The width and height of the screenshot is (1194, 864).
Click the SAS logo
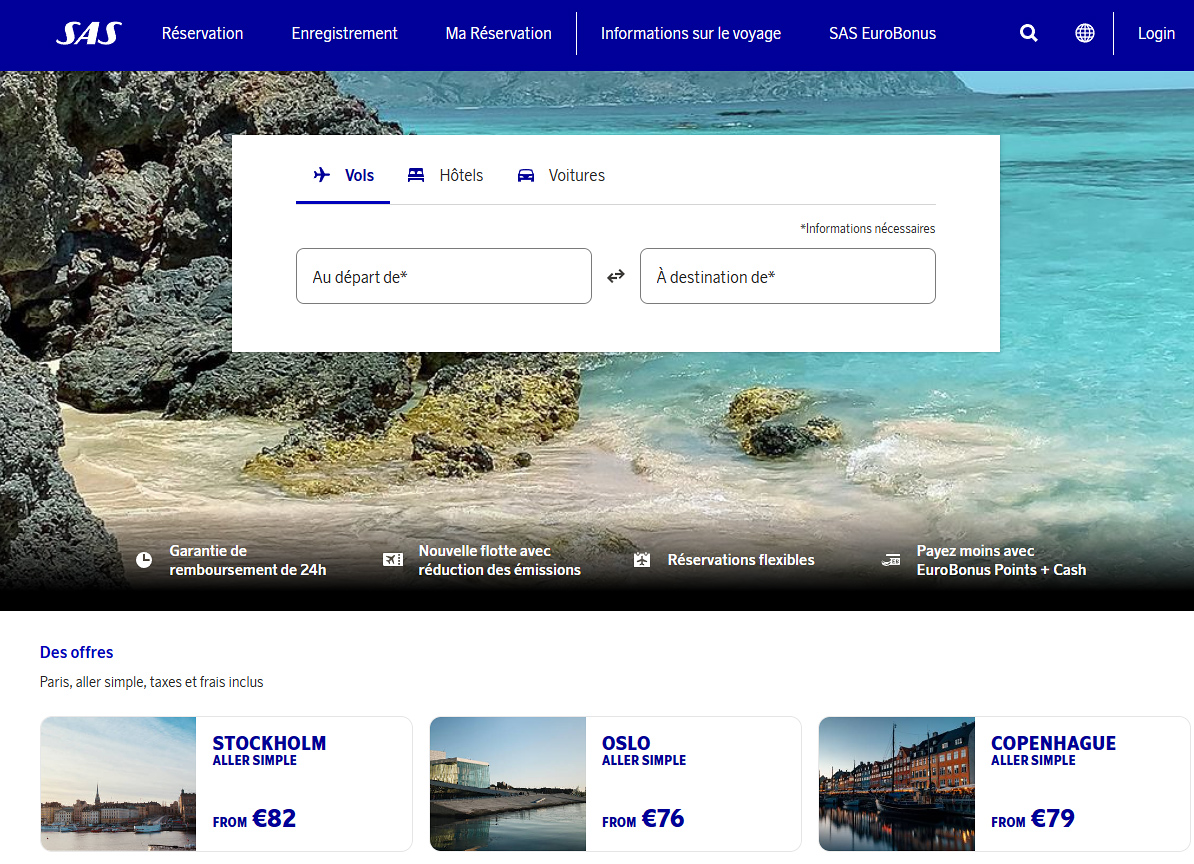click(x=85, y=33)
